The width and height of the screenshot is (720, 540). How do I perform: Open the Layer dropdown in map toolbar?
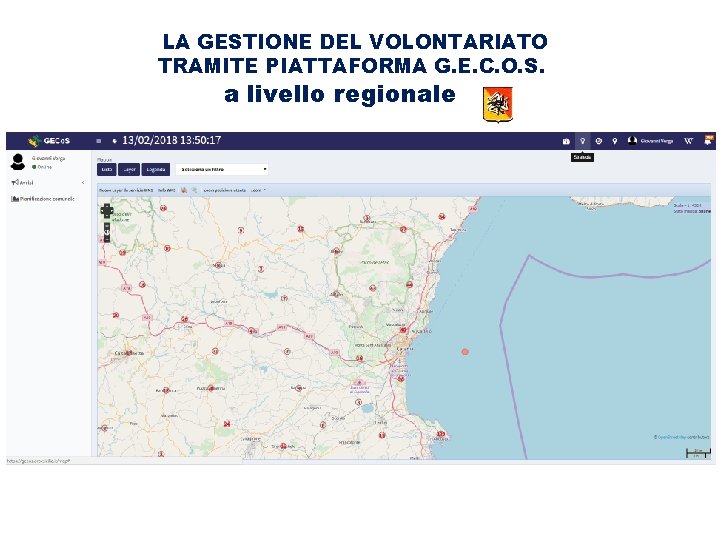pos(258,190)
